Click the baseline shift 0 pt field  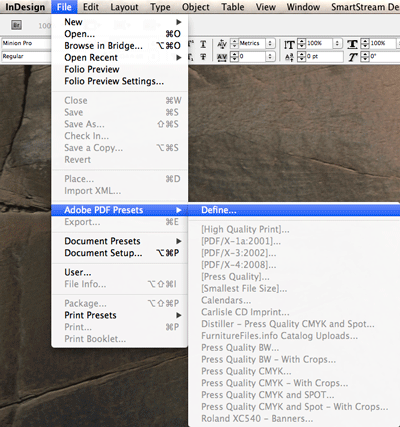(324, 57)
